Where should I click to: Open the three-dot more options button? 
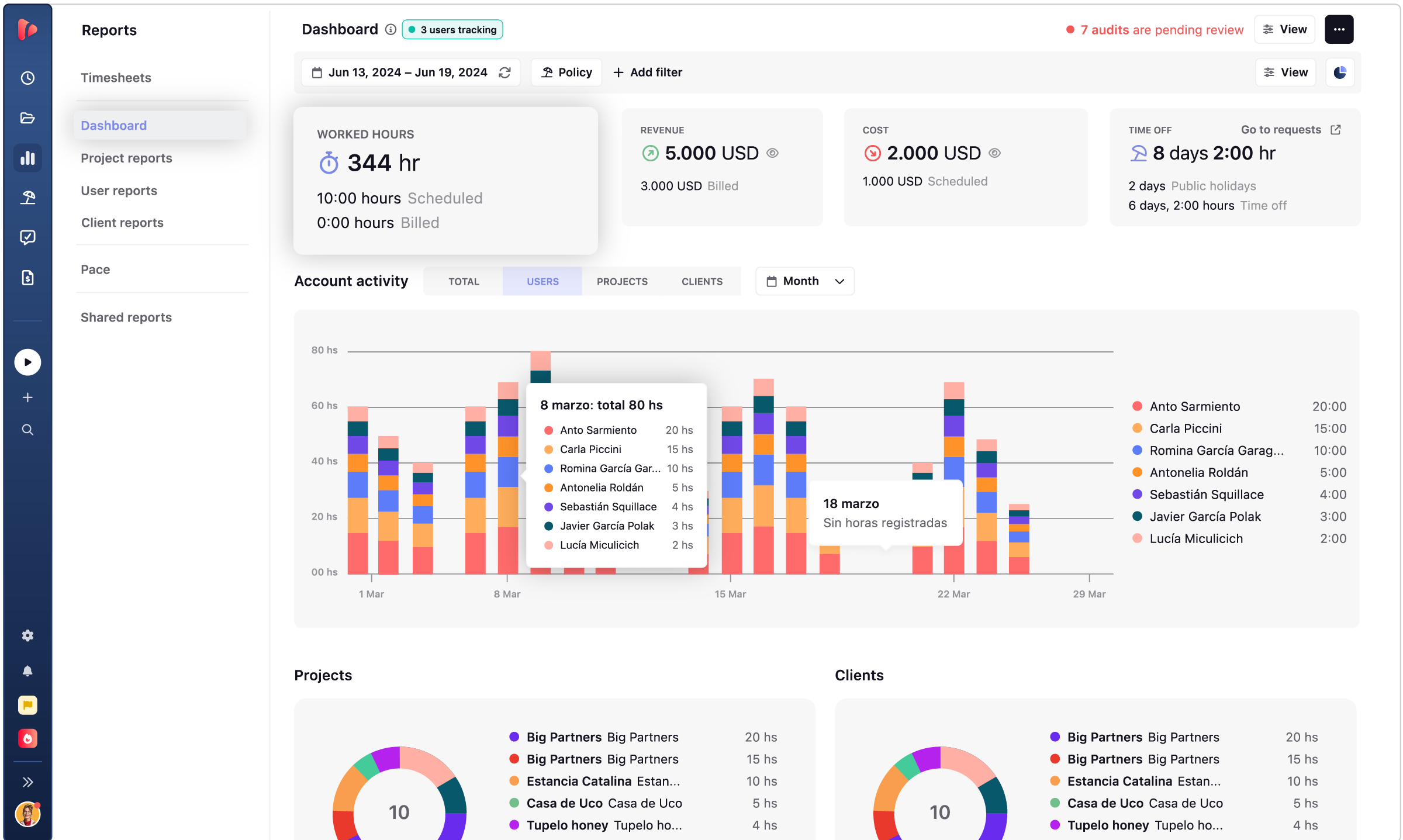1339,29
